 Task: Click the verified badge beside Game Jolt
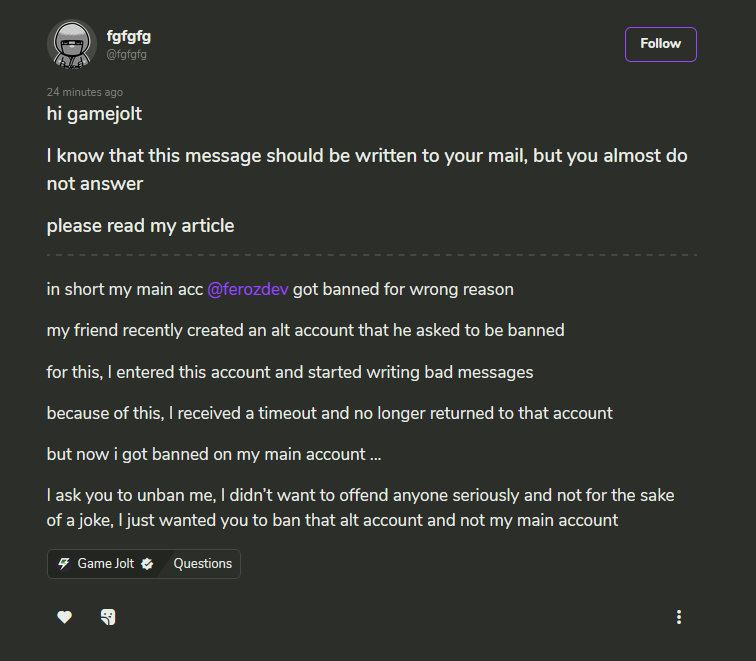148,564
